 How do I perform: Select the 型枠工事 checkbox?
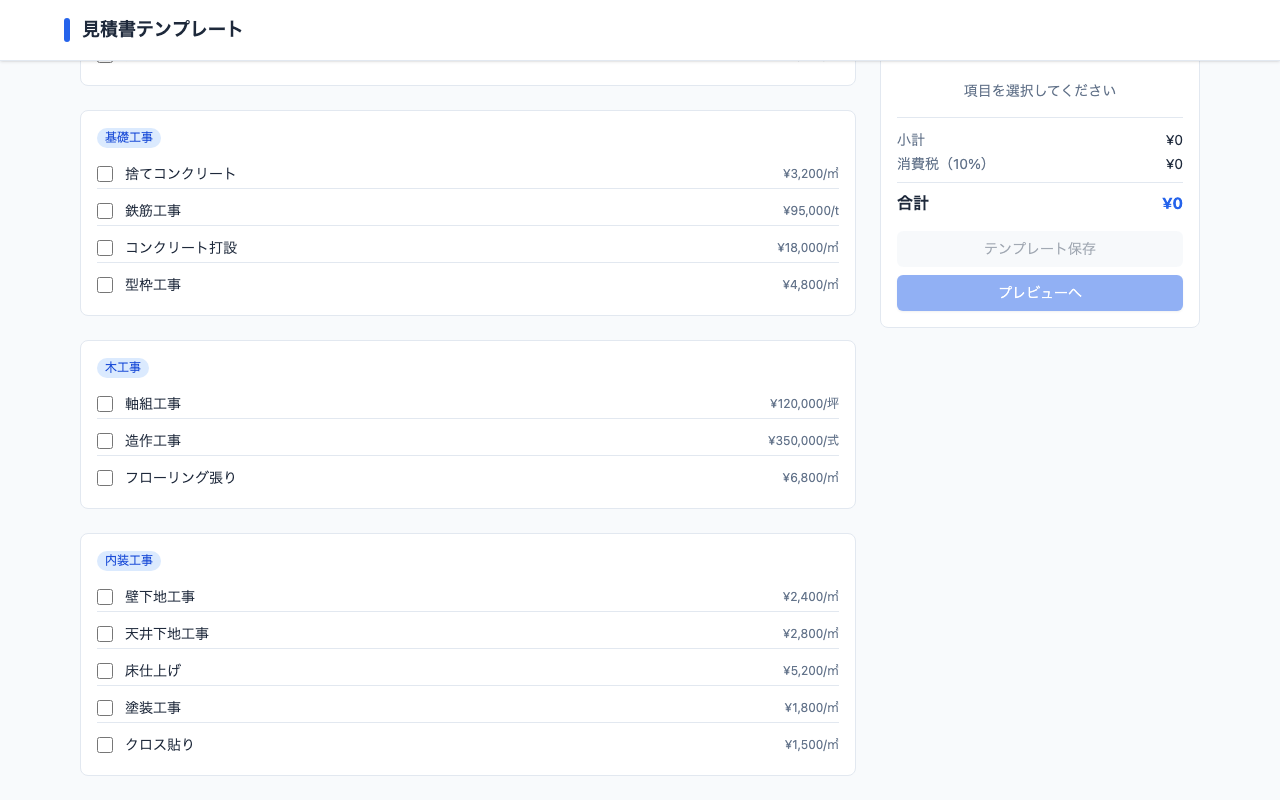[x=105, y=285]
